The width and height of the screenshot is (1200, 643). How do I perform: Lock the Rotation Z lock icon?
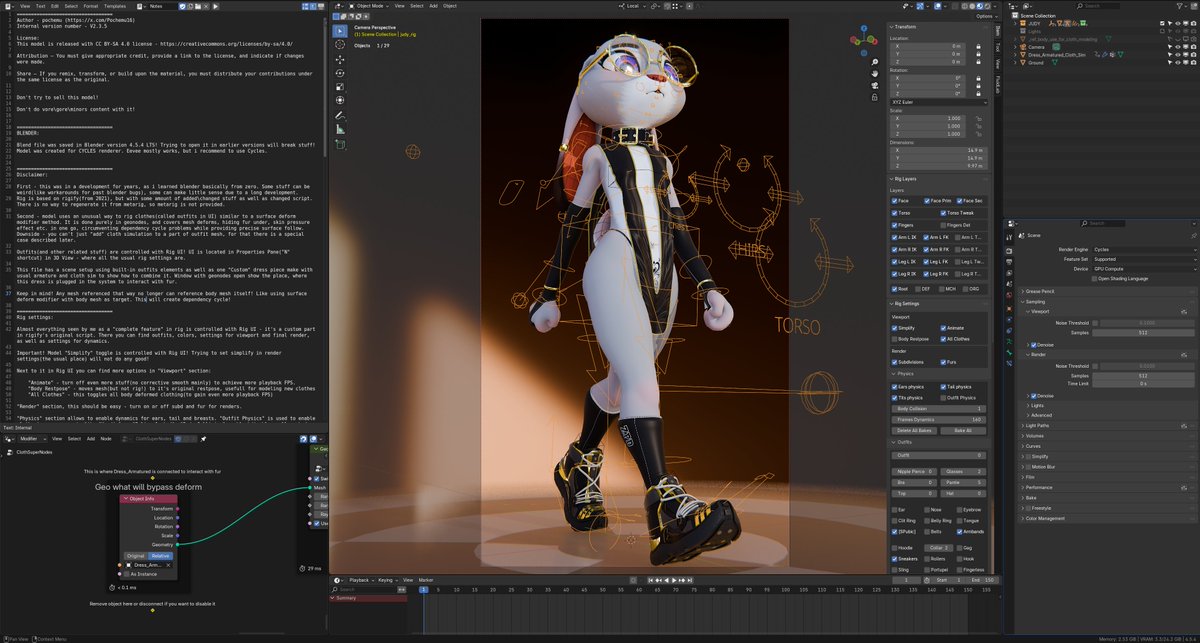(x=978, y=94)
